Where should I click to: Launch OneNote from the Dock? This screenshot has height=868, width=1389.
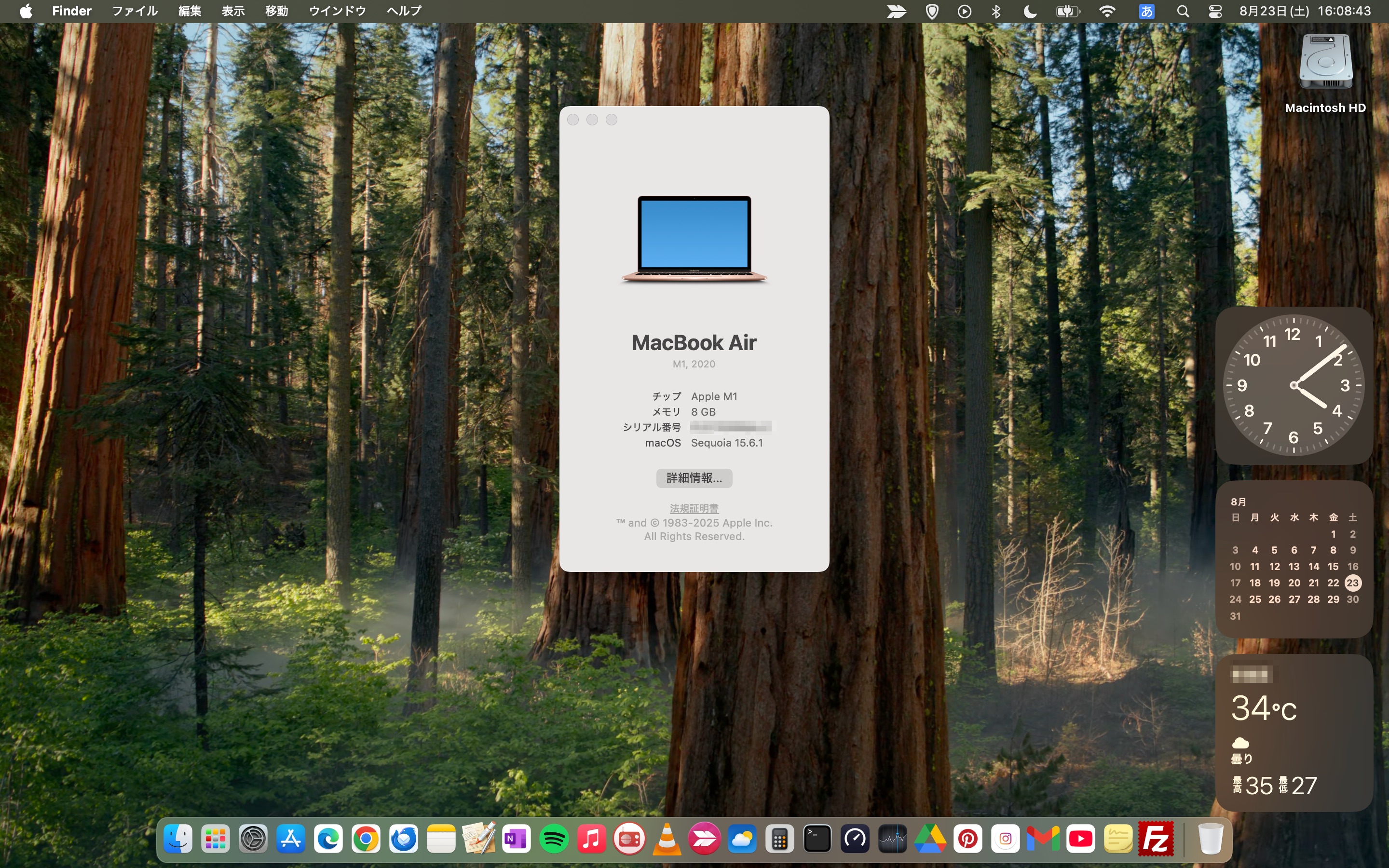point(516,839)
